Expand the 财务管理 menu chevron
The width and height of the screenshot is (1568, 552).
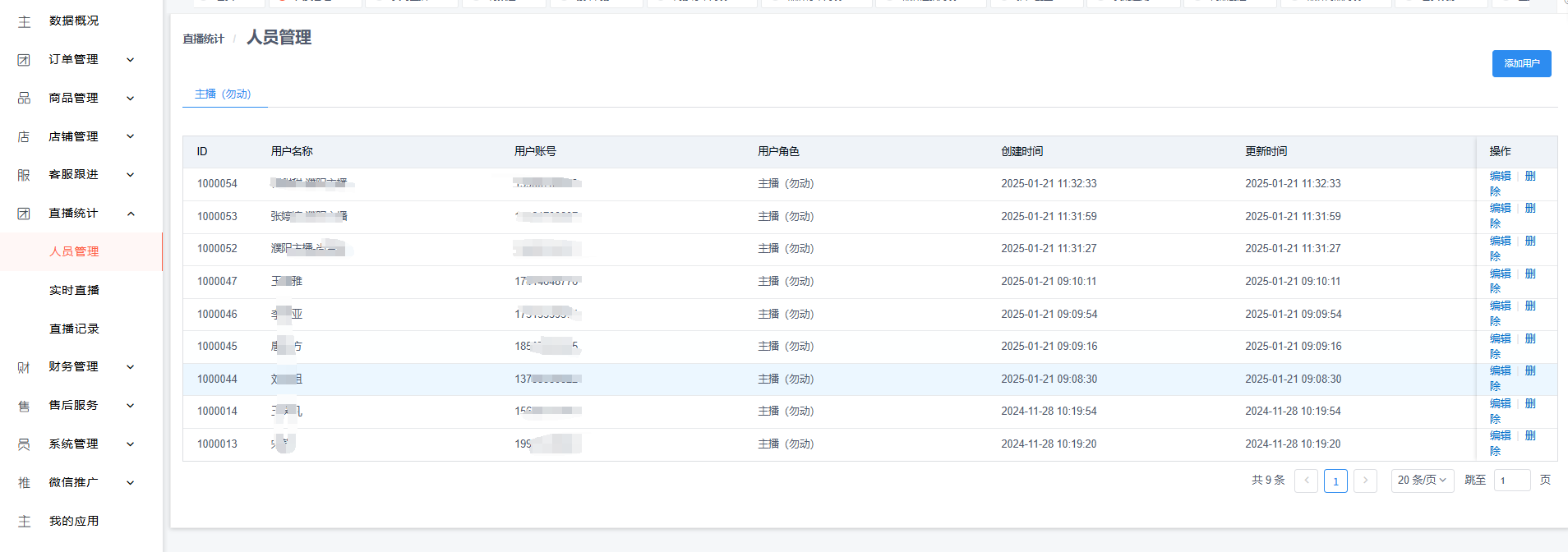[x=130, y=367]
